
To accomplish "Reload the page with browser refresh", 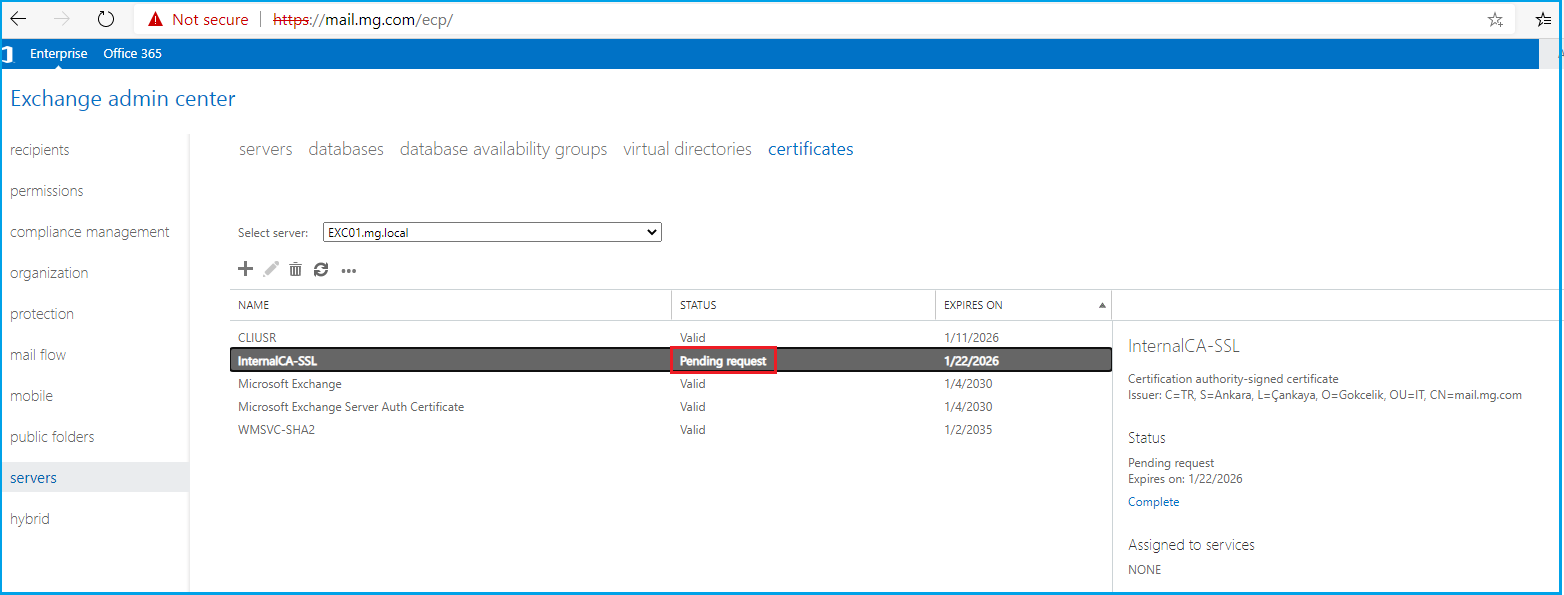I will coord(105,19).
